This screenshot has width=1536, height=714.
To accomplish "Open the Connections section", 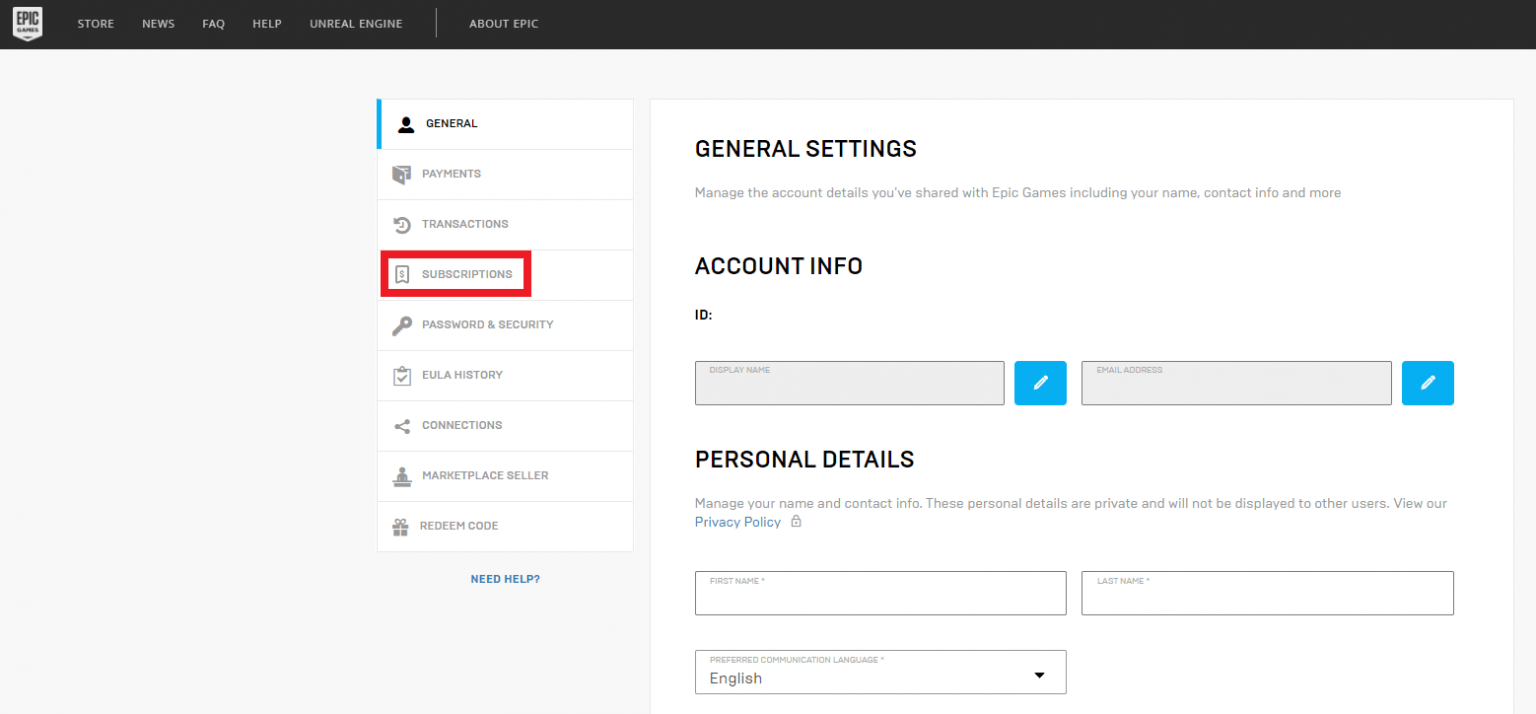I will pyautogui.click(x=505, y=425).
